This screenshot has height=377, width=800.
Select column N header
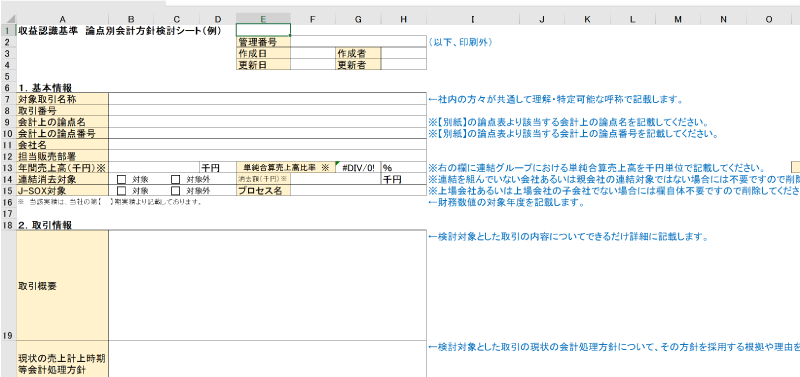click(x=723, y=19)
